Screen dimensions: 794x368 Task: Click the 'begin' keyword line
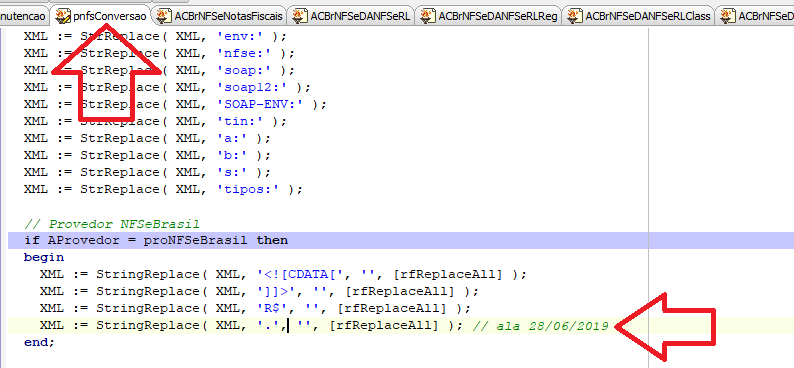pyautogui.click(x=44, y=257)
